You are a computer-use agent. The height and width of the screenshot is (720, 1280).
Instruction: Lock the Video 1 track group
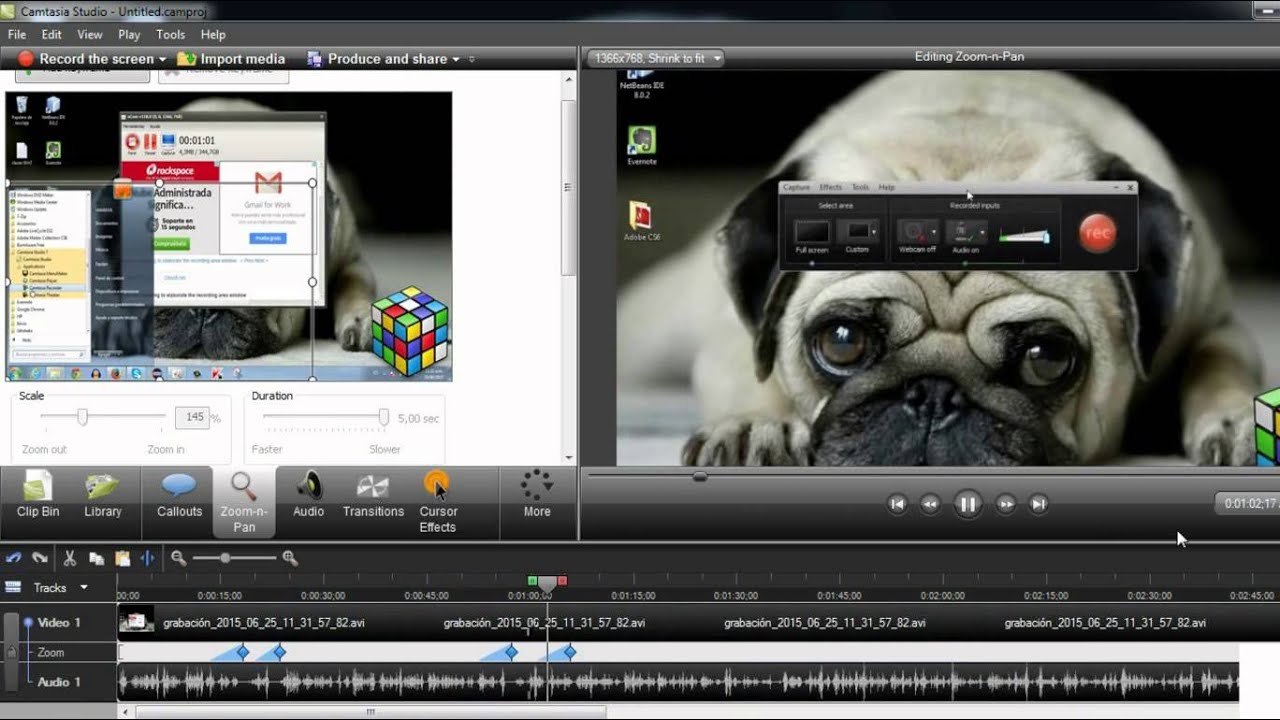11,652
